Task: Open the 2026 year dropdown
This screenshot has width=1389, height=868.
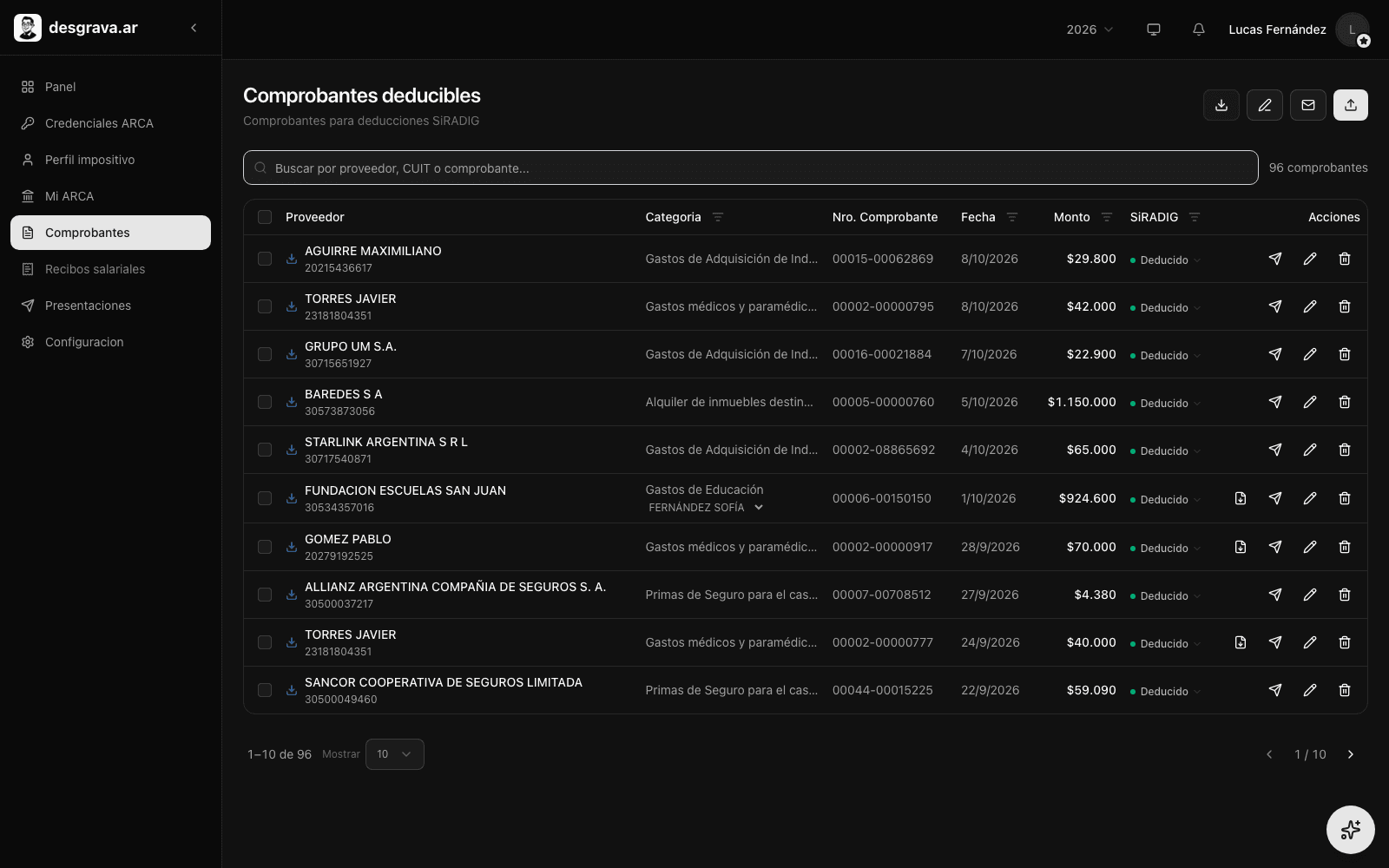Action: point(1089,30)
